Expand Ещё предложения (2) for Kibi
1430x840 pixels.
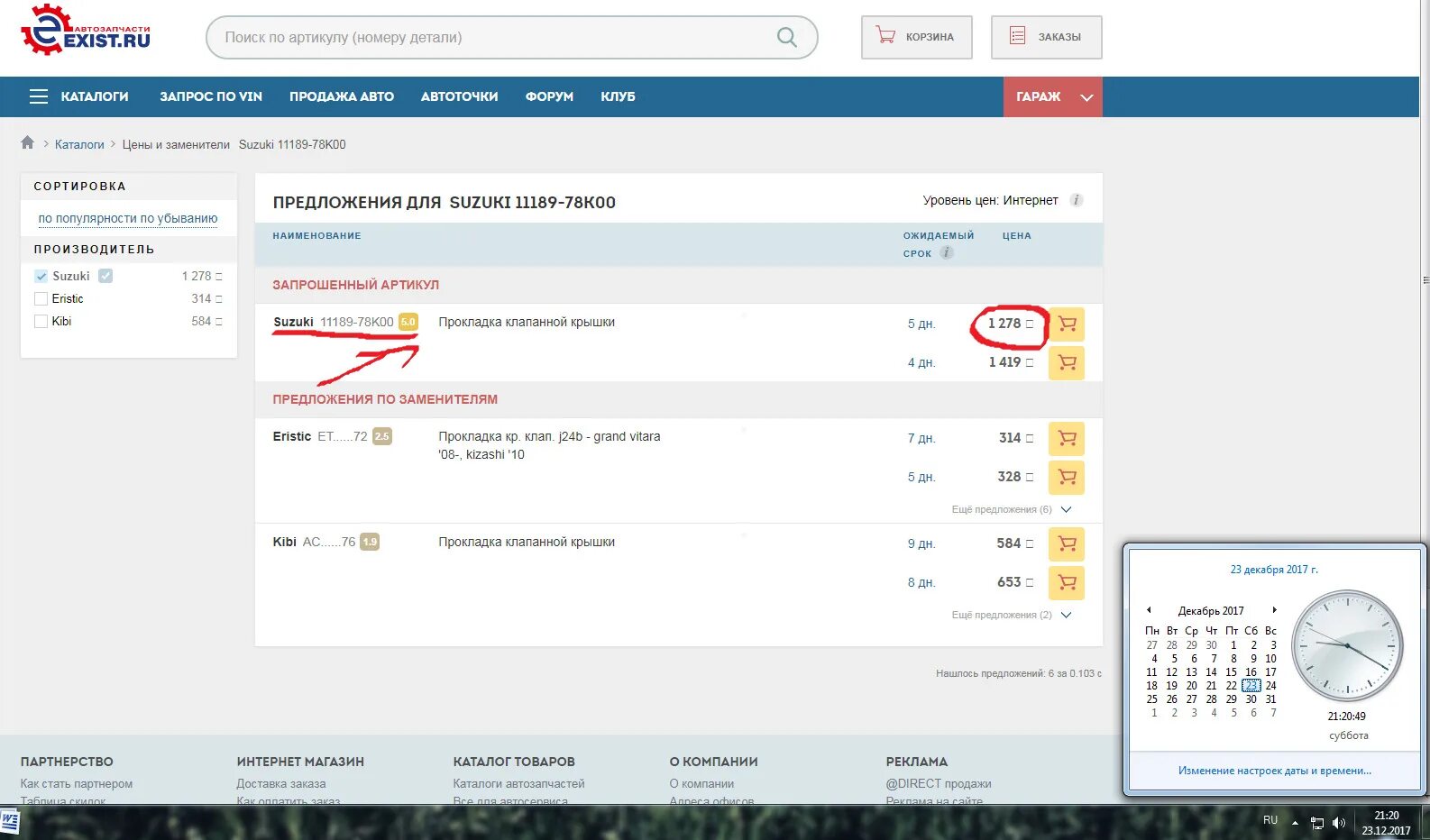point(1012,615)
